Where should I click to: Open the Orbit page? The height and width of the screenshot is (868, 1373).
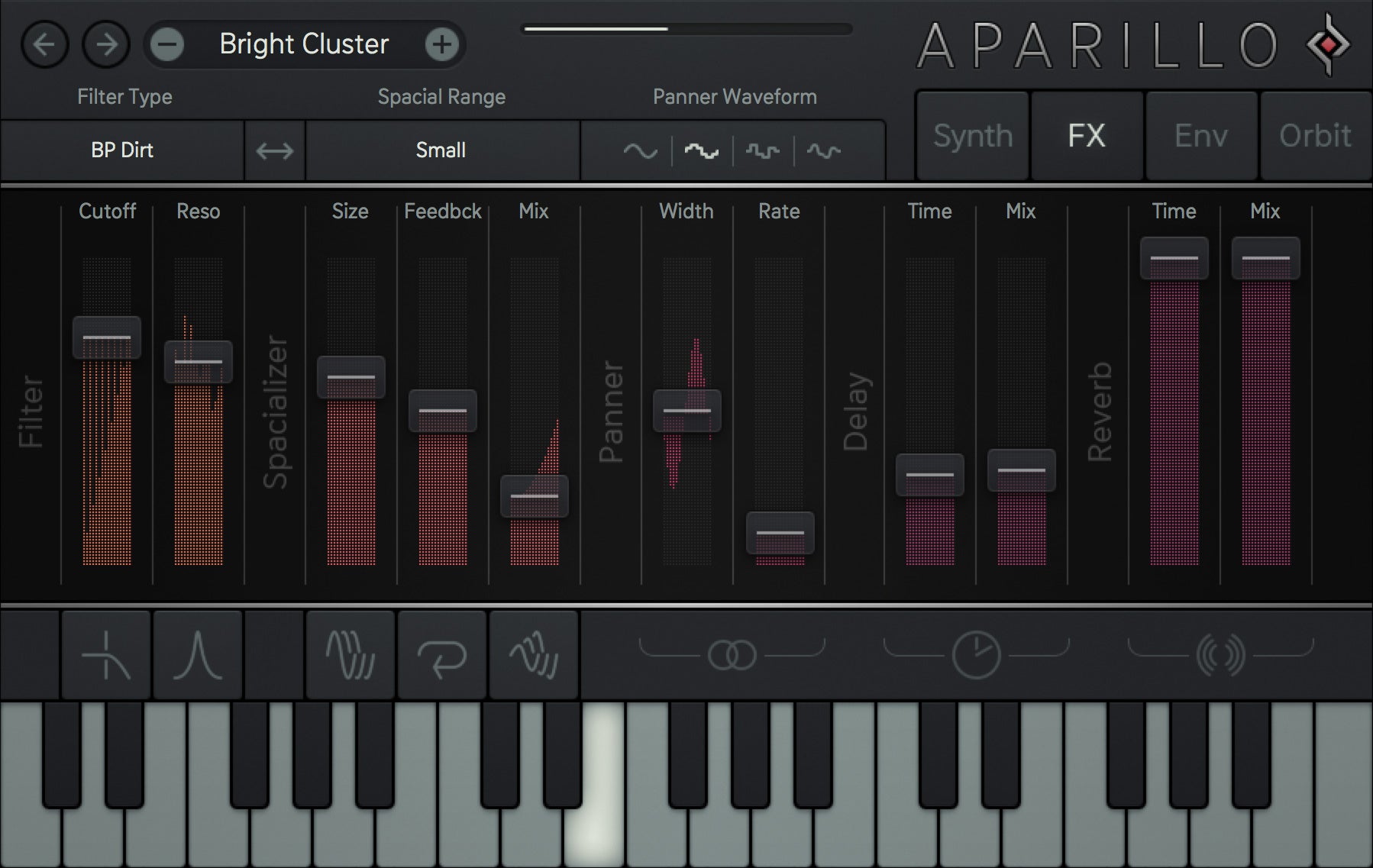tap(1315, 136)
